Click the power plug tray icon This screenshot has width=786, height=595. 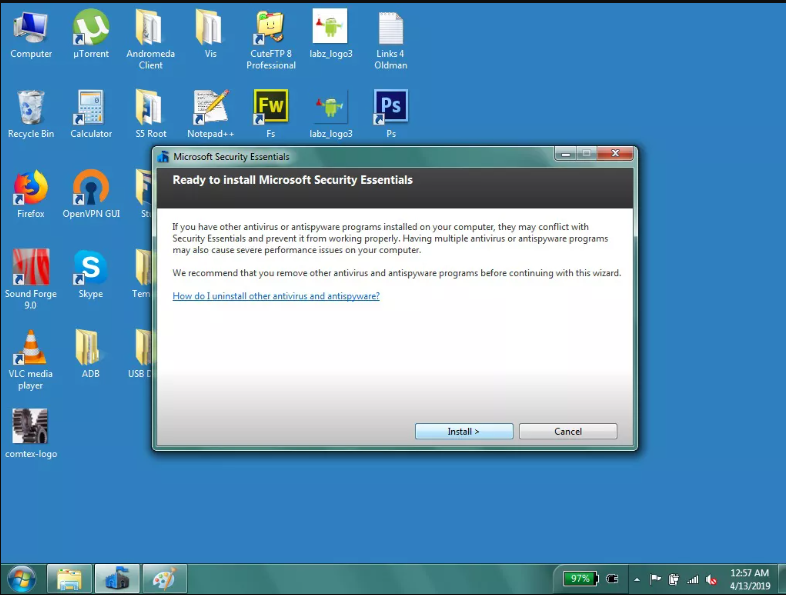click(x=612, y=579)
